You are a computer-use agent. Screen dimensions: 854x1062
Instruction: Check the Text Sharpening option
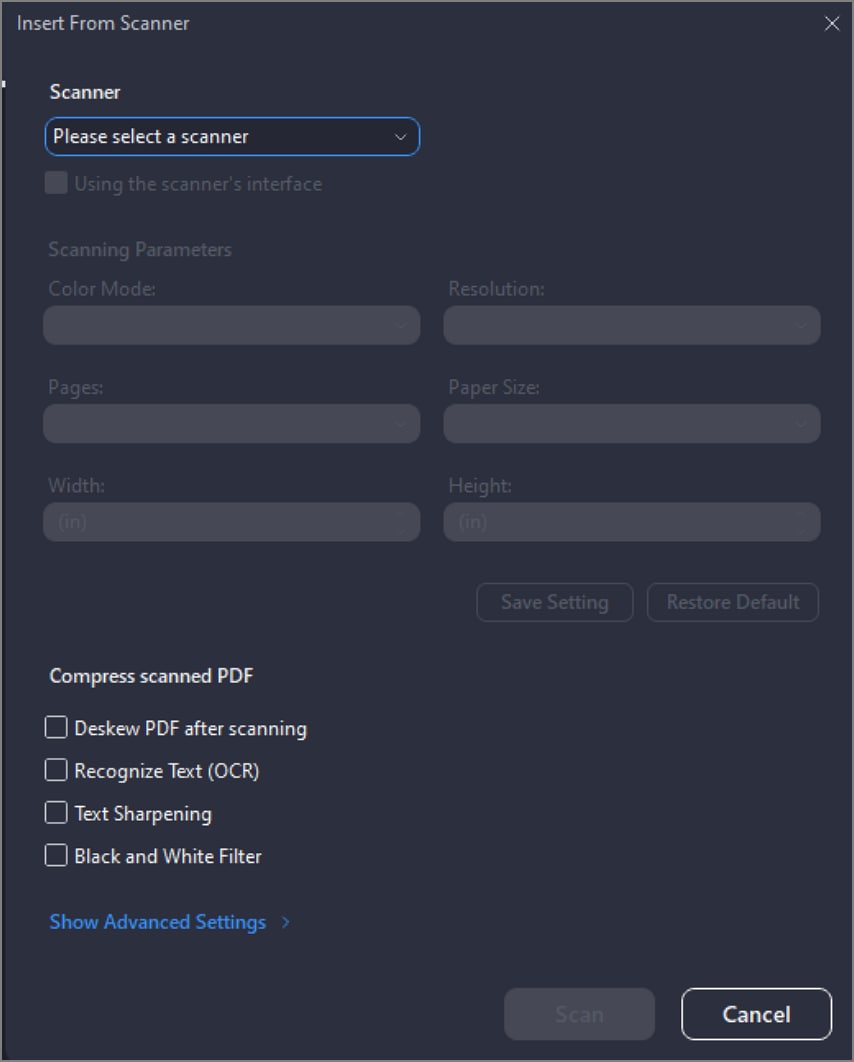coord(56,813)
